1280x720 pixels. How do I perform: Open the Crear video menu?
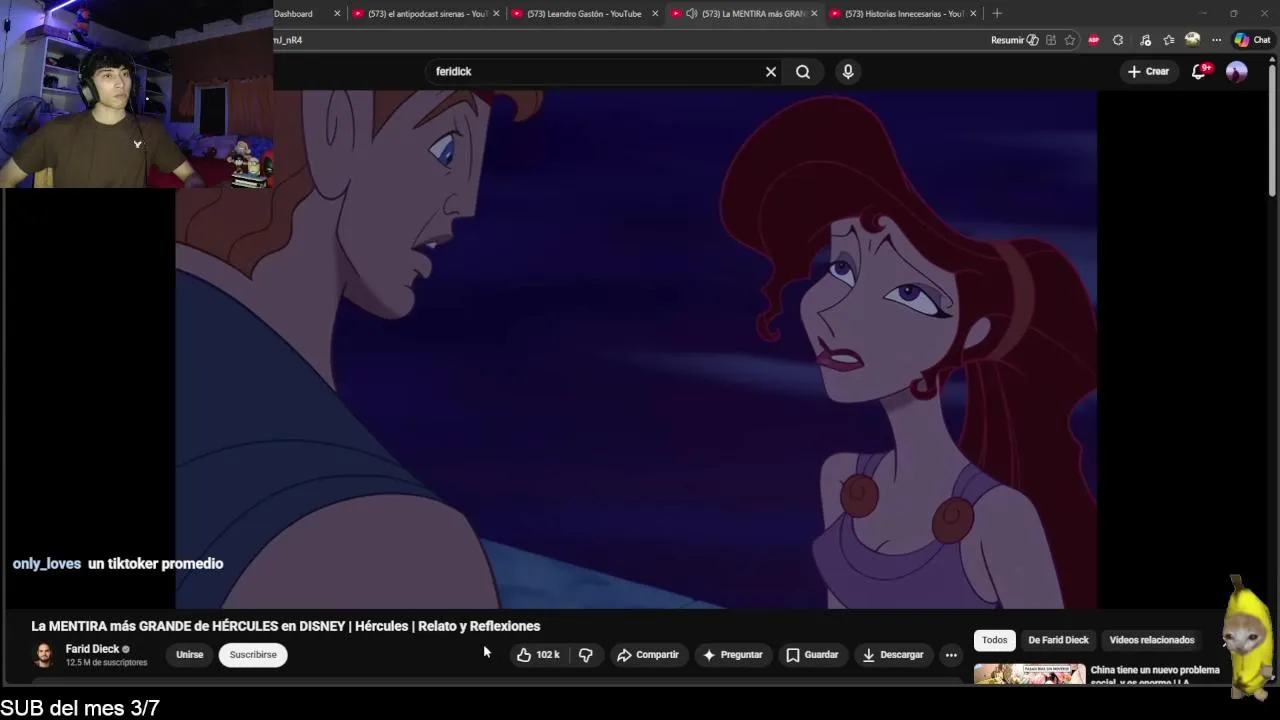[1148, 72]
